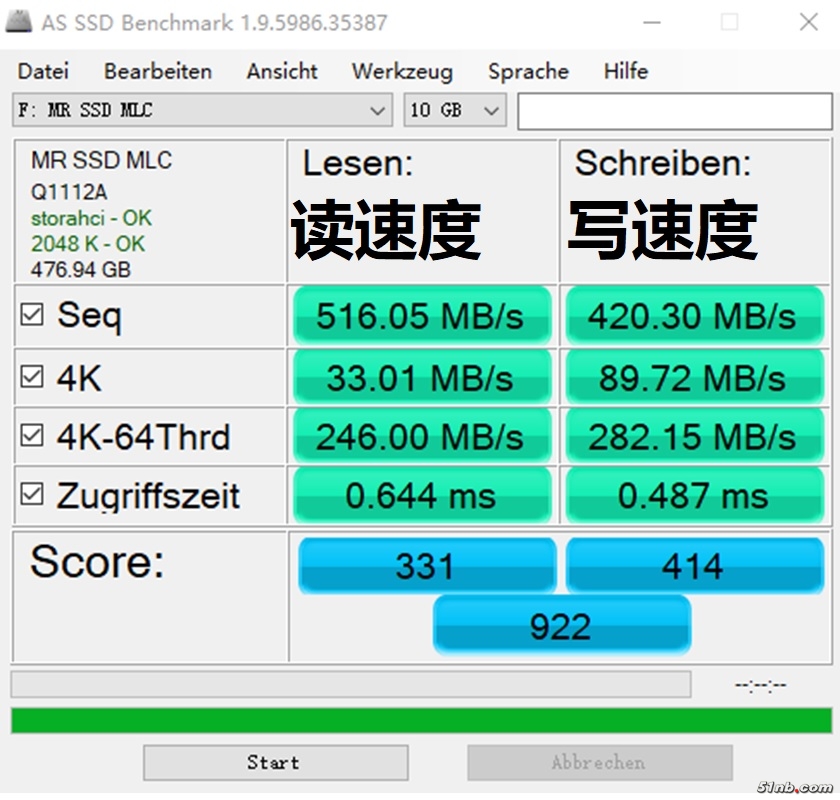Close the AS SSD Benchmark window
840x800 pixels.
[x=808, y=23]
